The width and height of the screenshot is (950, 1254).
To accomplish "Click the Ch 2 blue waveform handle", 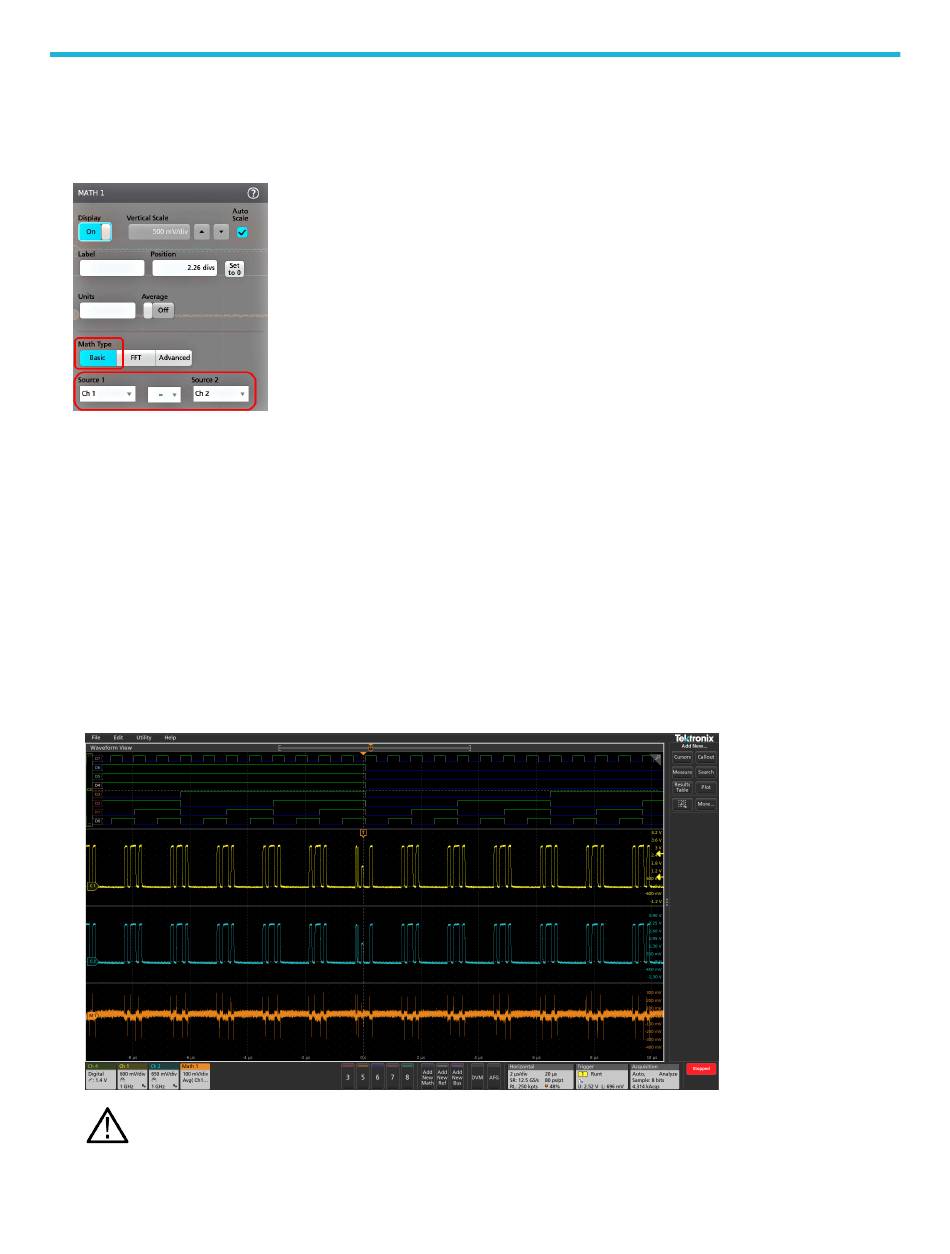I will [91, 961].
